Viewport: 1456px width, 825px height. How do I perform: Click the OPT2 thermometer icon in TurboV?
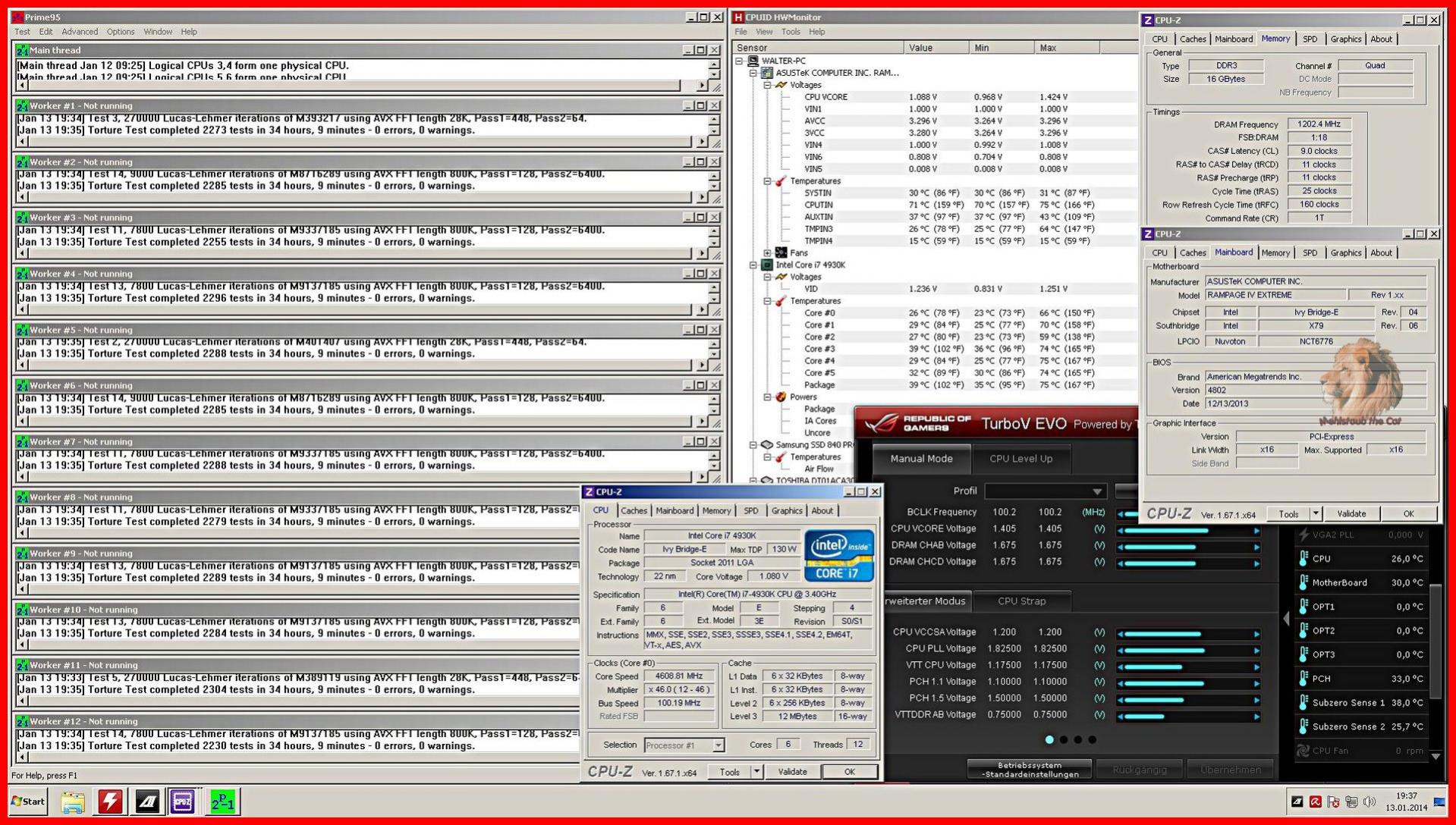[1303, 630]
